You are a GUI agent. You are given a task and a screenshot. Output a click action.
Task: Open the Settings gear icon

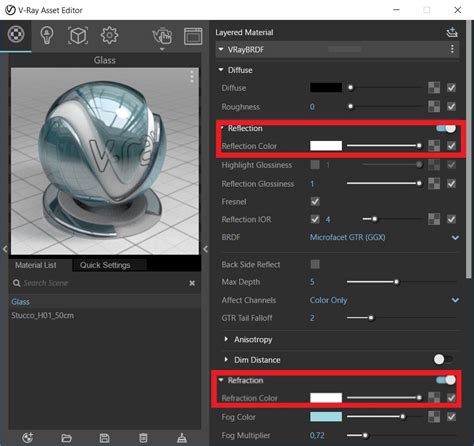click(109, 35)
